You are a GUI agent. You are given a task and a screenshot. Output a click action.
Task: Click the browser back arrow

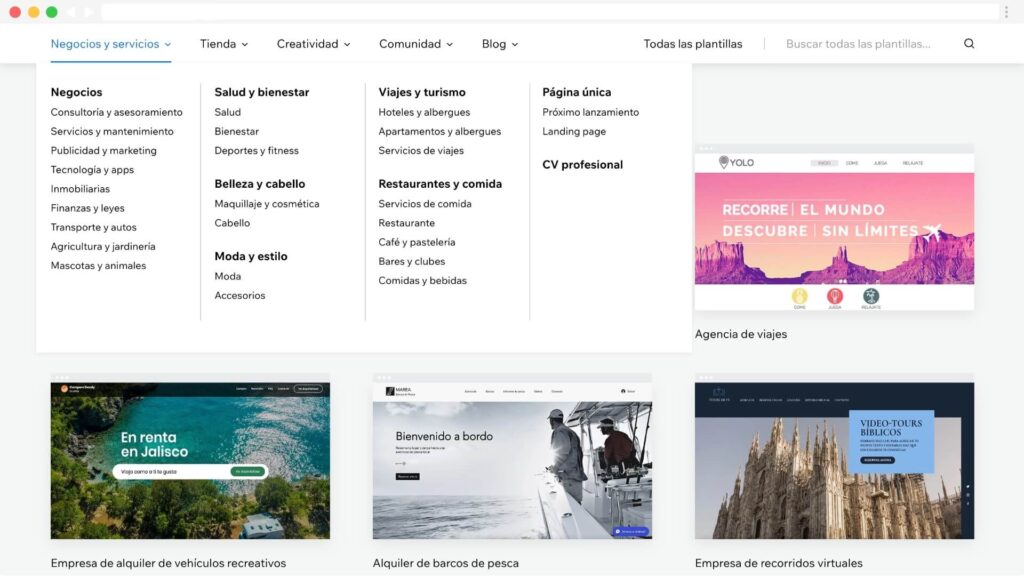click(72, 12)
